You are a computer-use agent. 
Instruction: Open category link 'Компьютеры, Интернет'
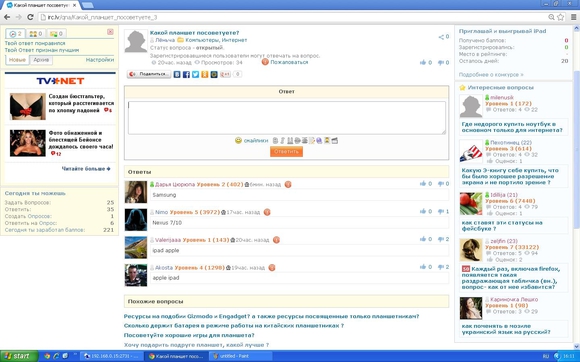coord(216,40)
